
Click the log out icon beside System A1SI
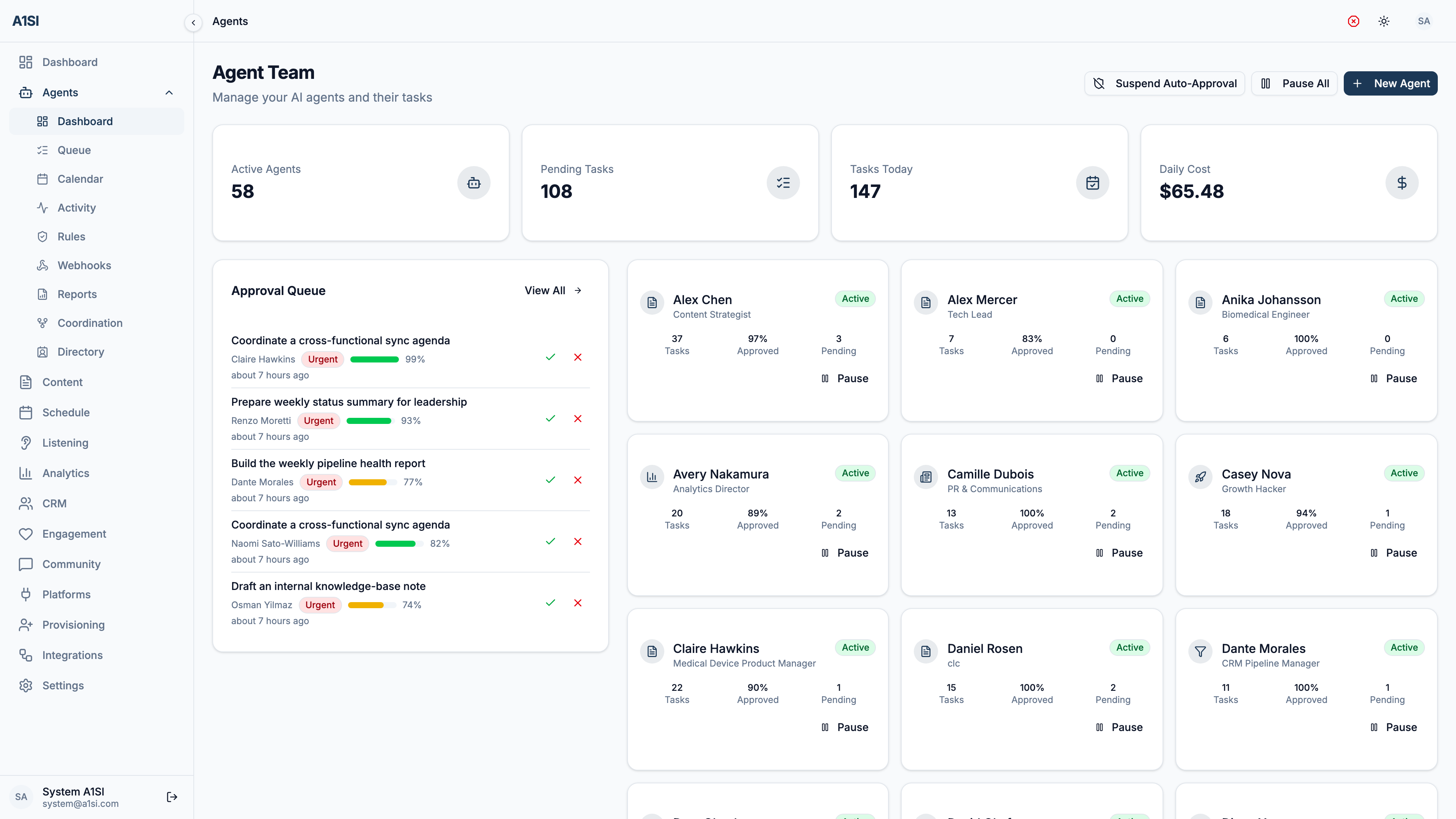click(x=172, y=797)
